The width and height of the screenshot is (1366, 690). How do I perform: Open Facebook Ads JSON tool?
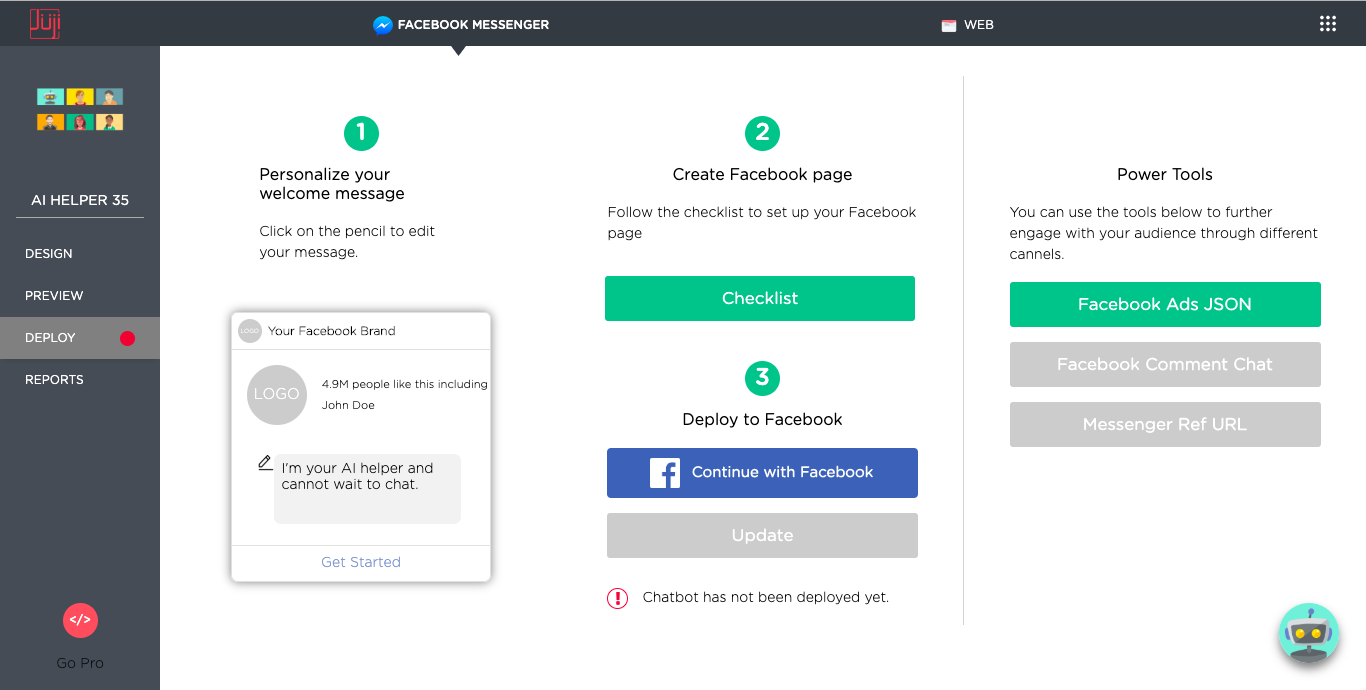click(1165, 304)
